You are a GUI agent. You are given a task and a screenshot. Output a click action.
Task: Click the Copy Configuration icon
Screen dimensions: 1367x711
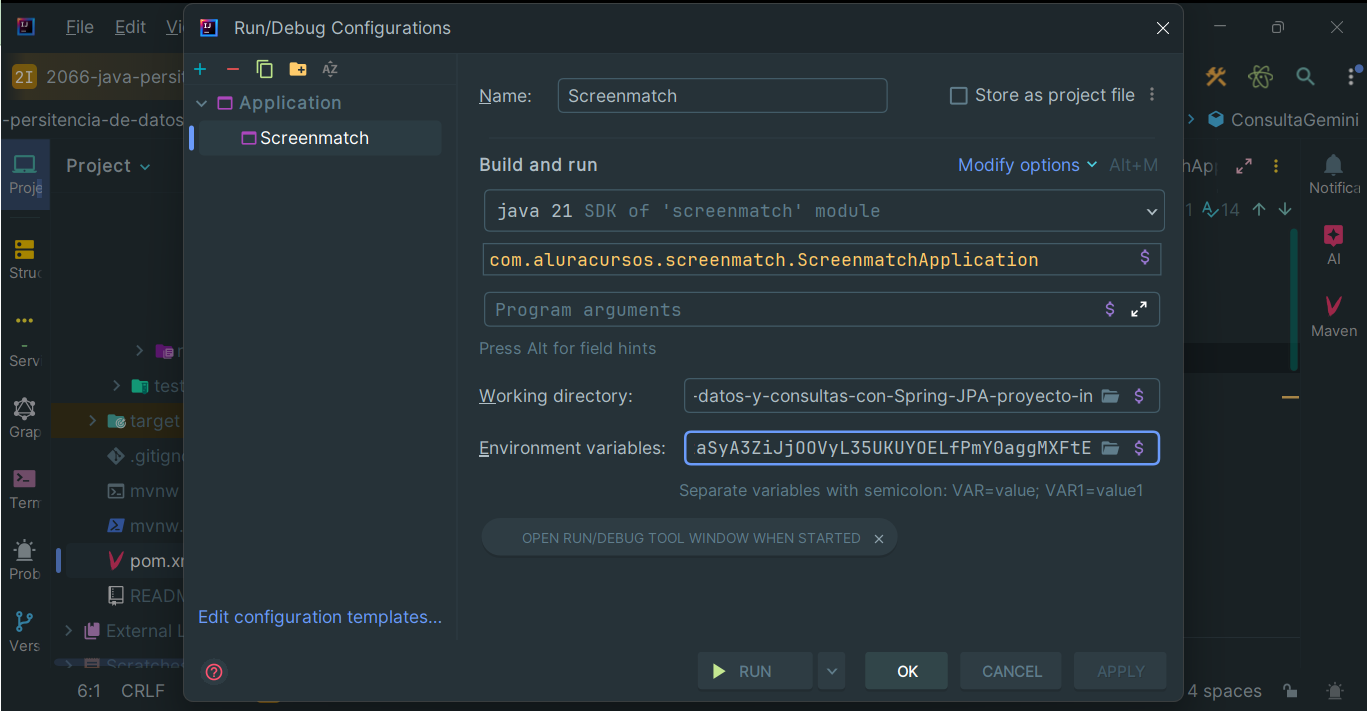click(265, 69)
